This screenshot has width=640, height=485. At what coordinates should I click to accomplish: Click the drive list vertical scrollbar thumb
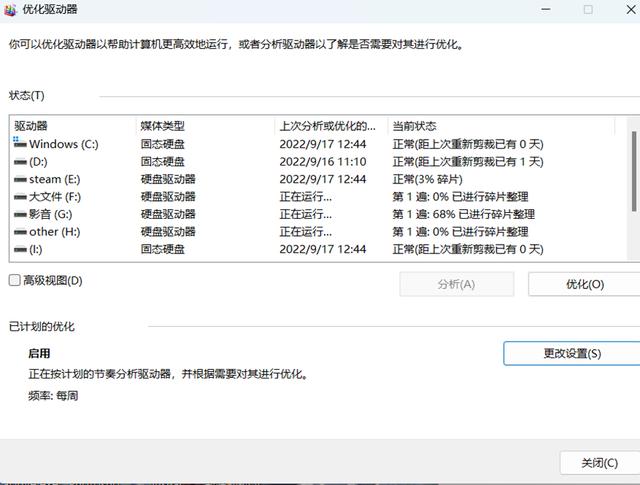coord(634,171)
